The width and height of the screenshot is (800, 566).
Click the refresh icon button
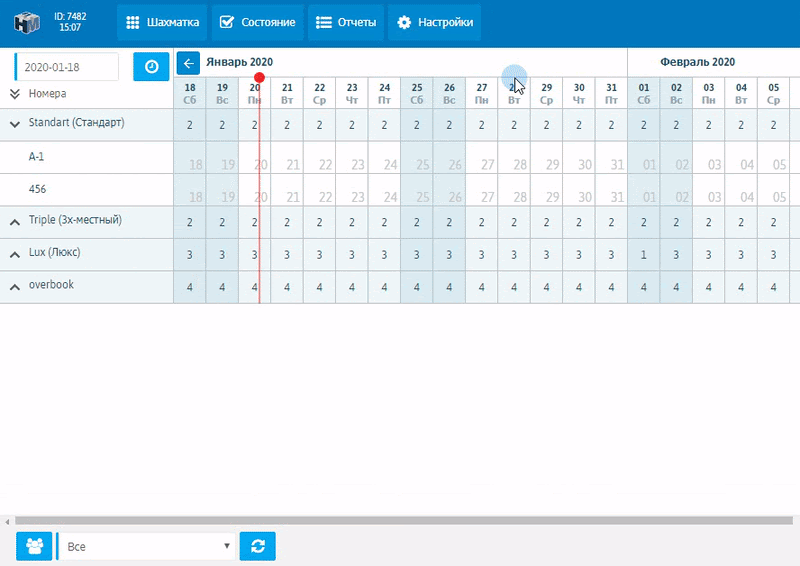257,546
